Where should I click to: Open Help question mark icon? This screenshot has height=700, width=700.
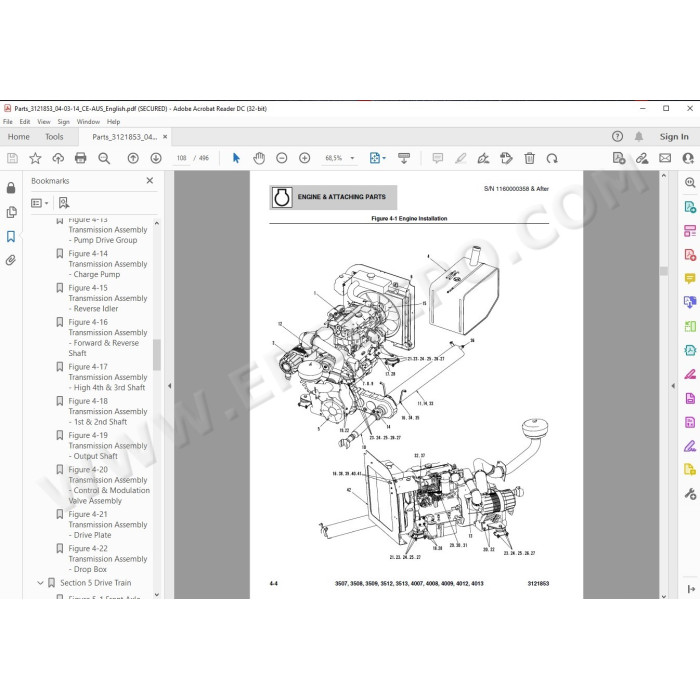pos(617,137)
